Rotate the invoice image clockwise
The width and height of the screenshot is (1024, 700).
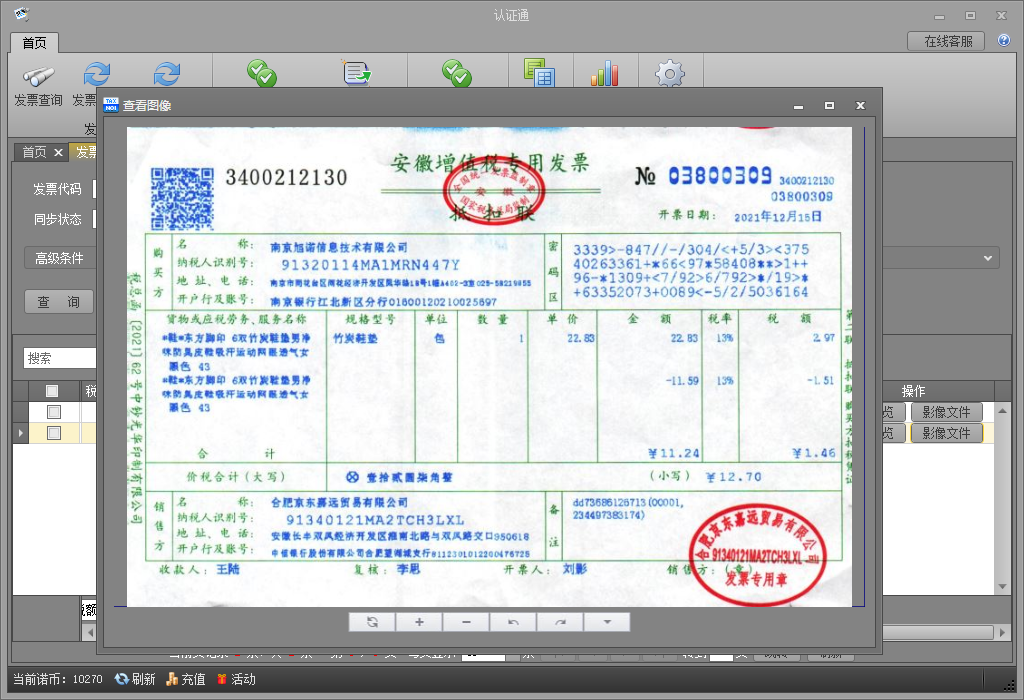[560, 622]
